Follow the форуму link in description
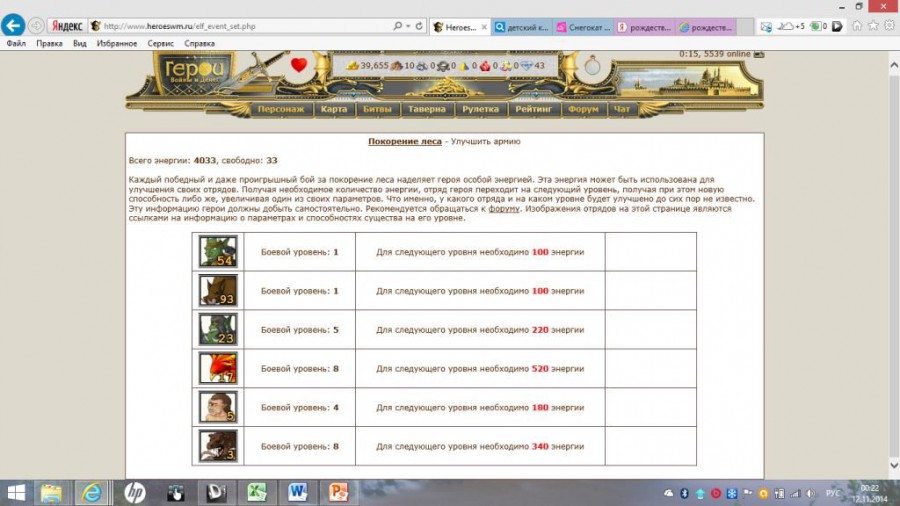Image resolution: width=900 pixels, height=506 pixels. (x=504, y=209)
